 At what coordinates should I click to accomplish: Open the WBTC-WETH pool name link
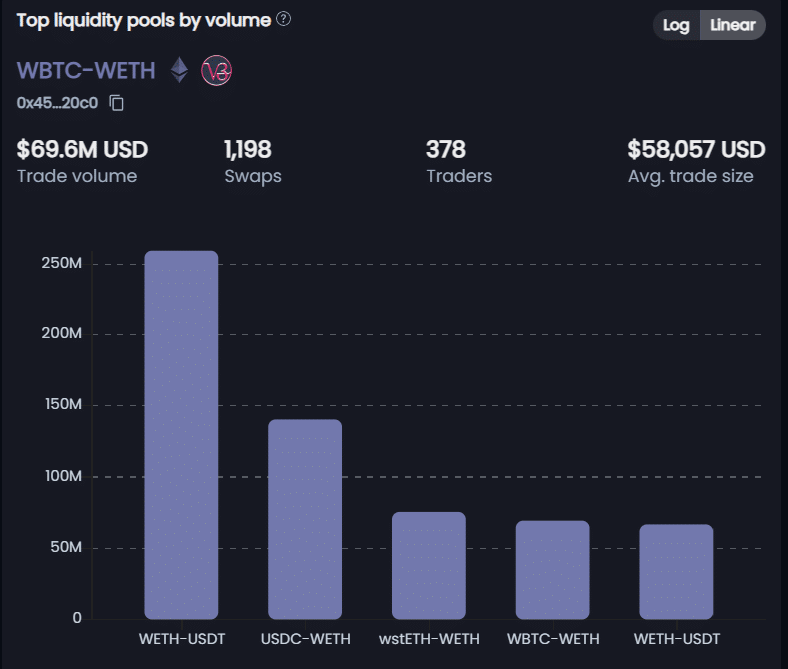pos(86,70)
